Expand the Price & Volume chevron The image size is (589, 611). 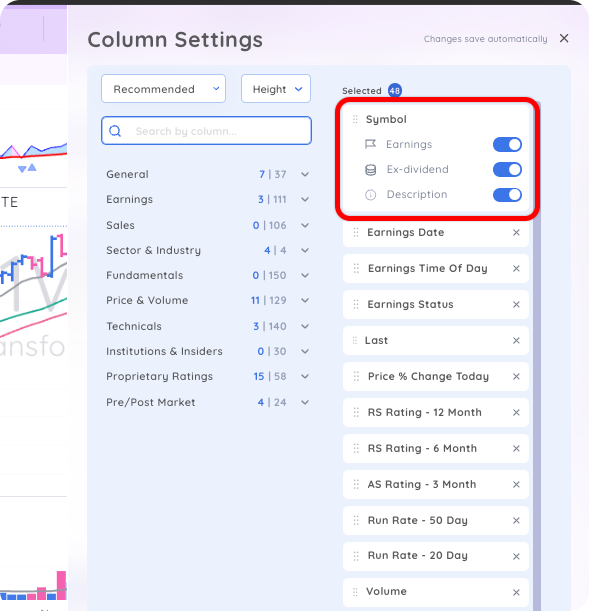click(x=305, y=300)
